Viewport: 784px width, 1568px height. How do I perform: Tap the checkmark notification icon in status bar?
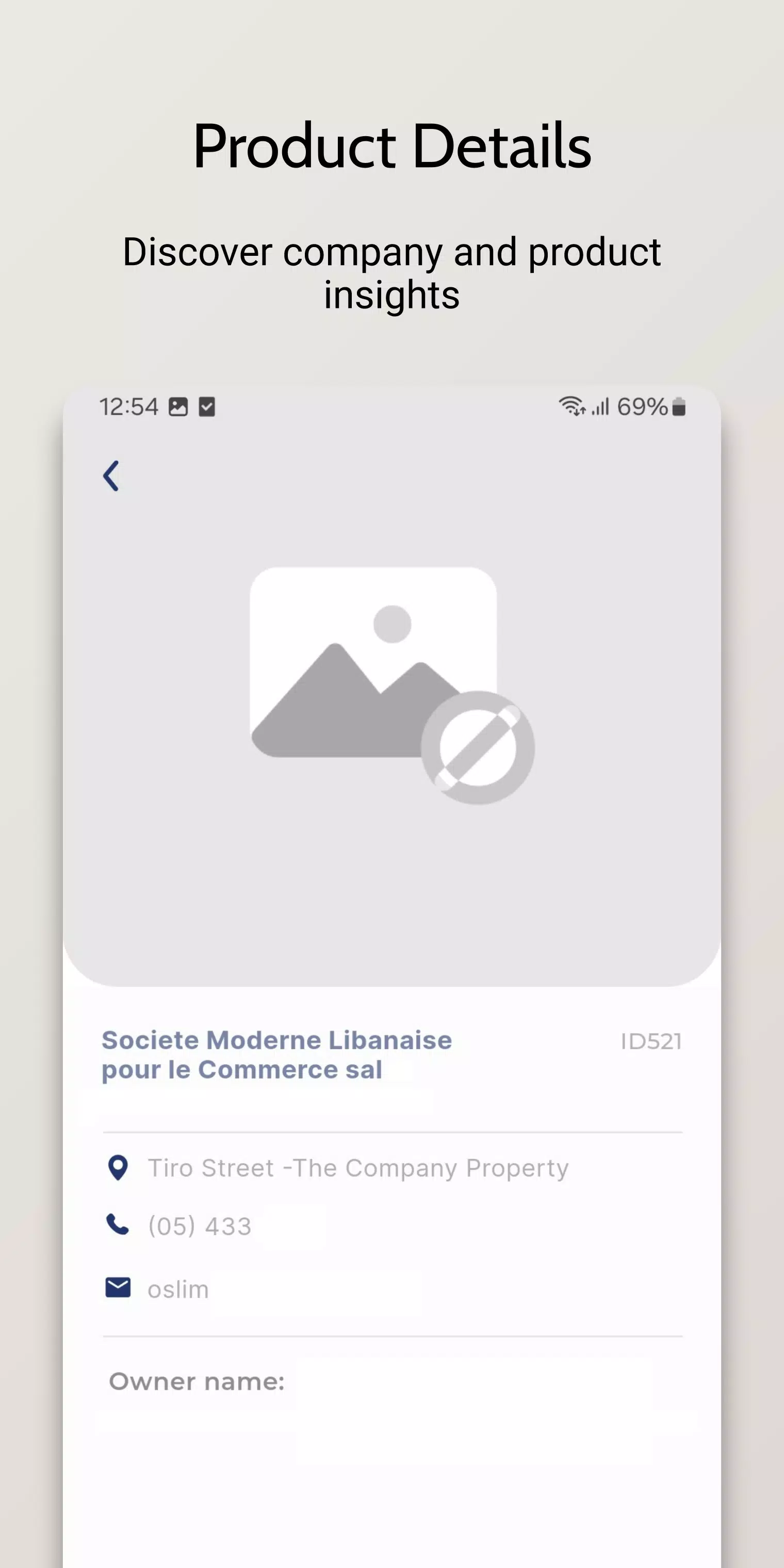click(x=207, y=406)
